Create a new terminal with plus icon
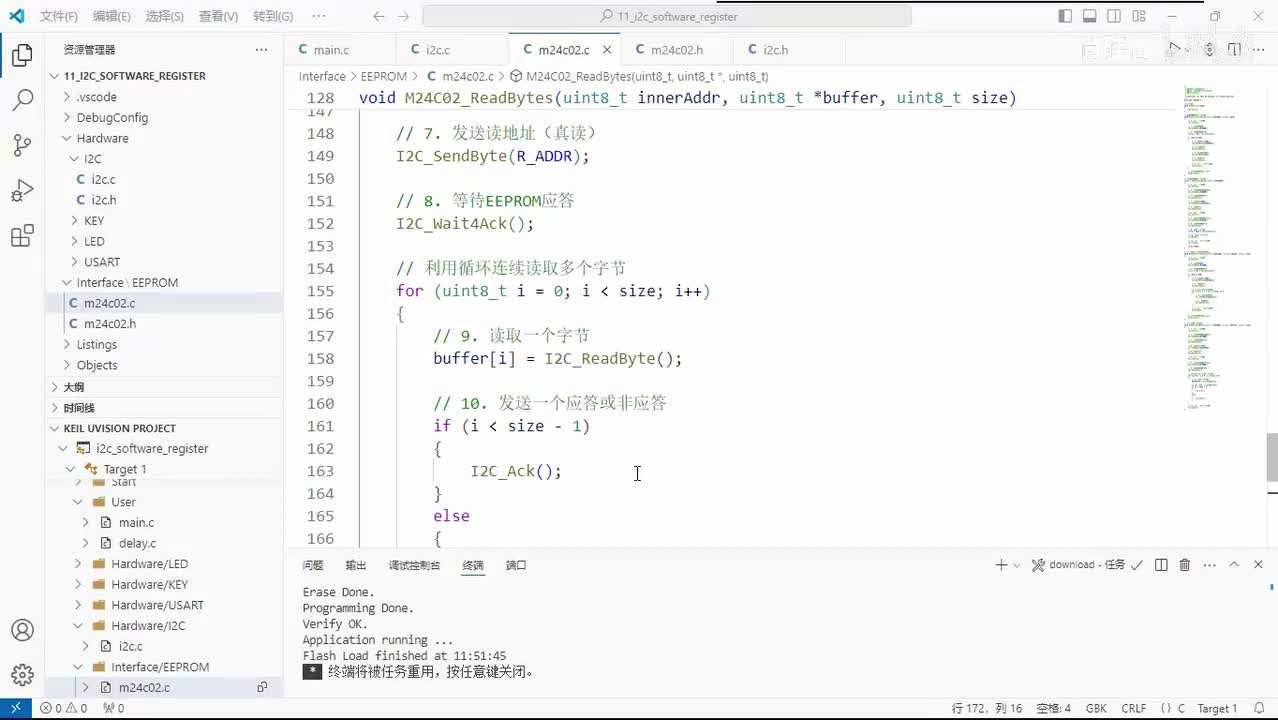This screenshot has width=1278, height=720. (1001, 565)
